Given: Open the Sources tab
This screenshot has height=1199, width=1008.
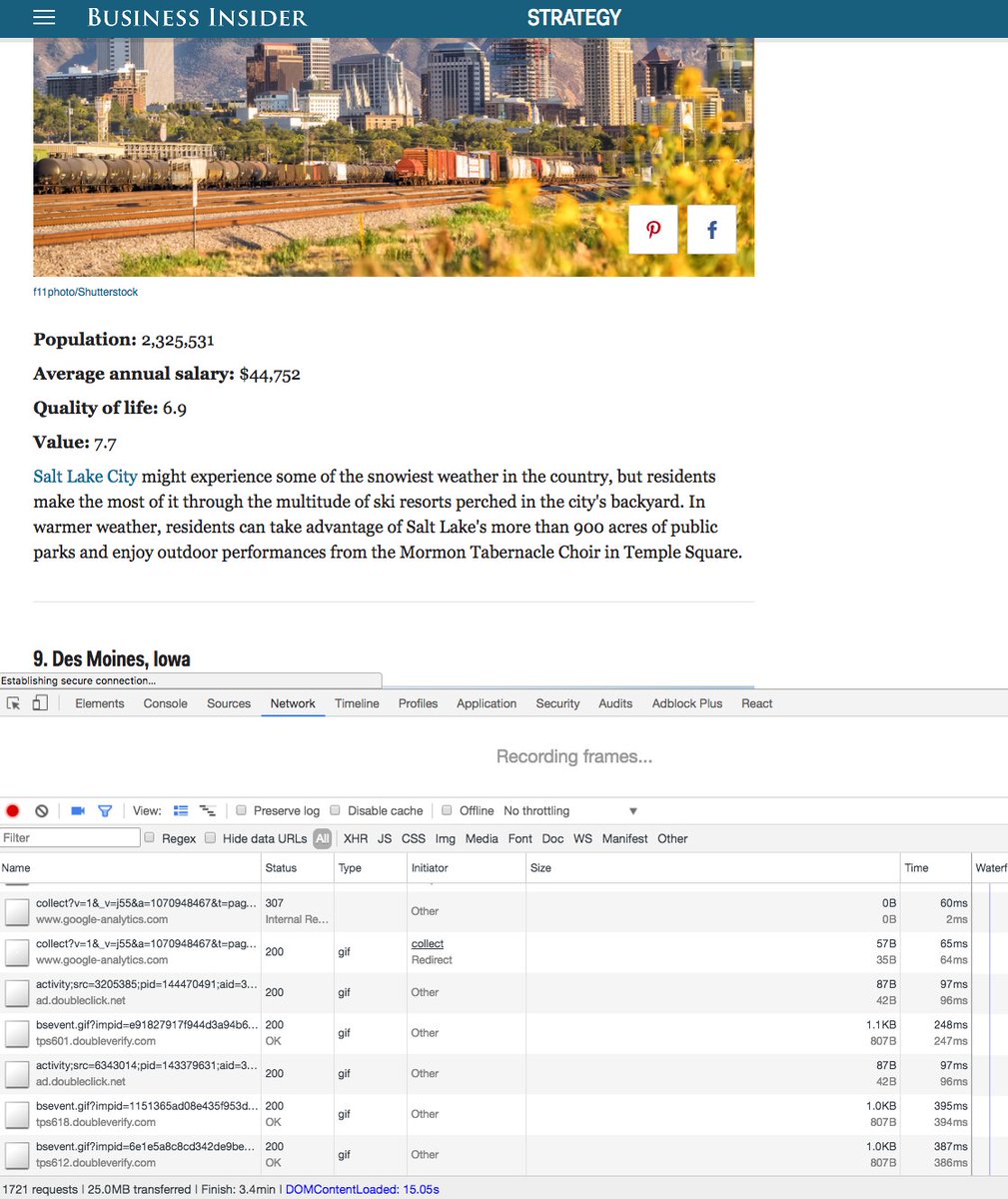Looking at the screenshot, I should point(229,703).
